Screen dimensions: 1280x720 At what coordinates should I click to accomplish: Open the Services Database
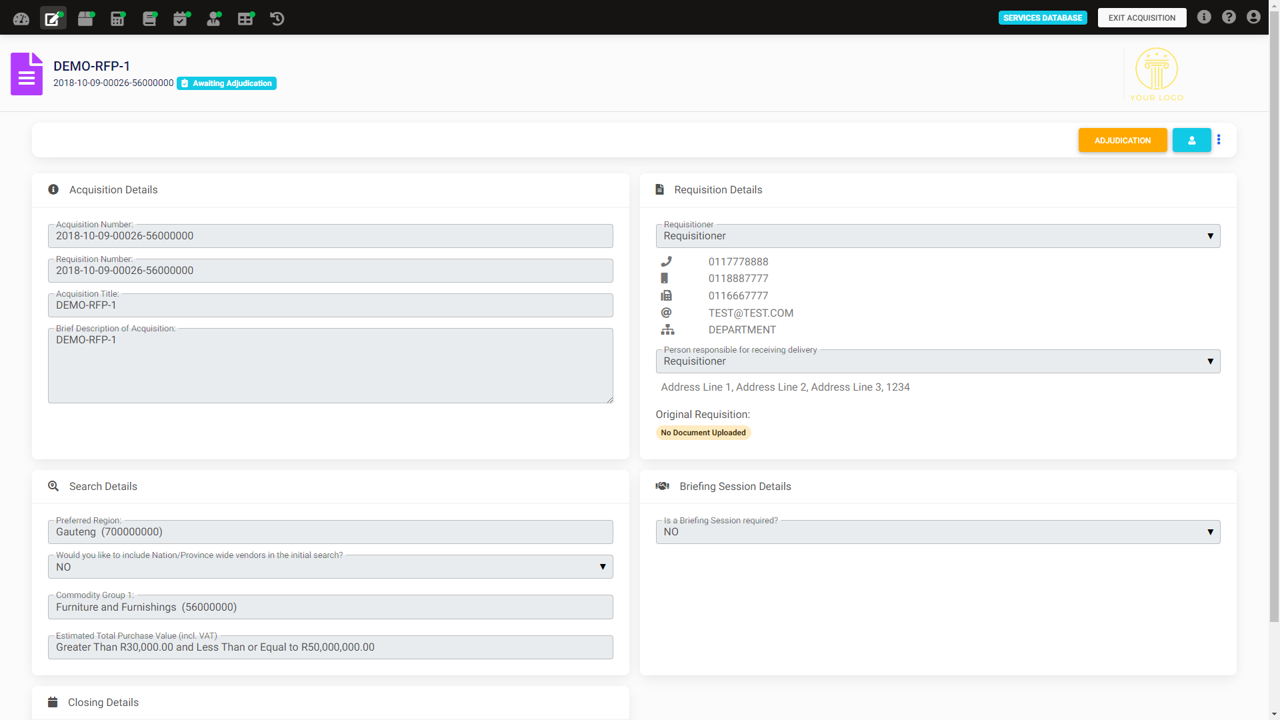pos(1042,18)
